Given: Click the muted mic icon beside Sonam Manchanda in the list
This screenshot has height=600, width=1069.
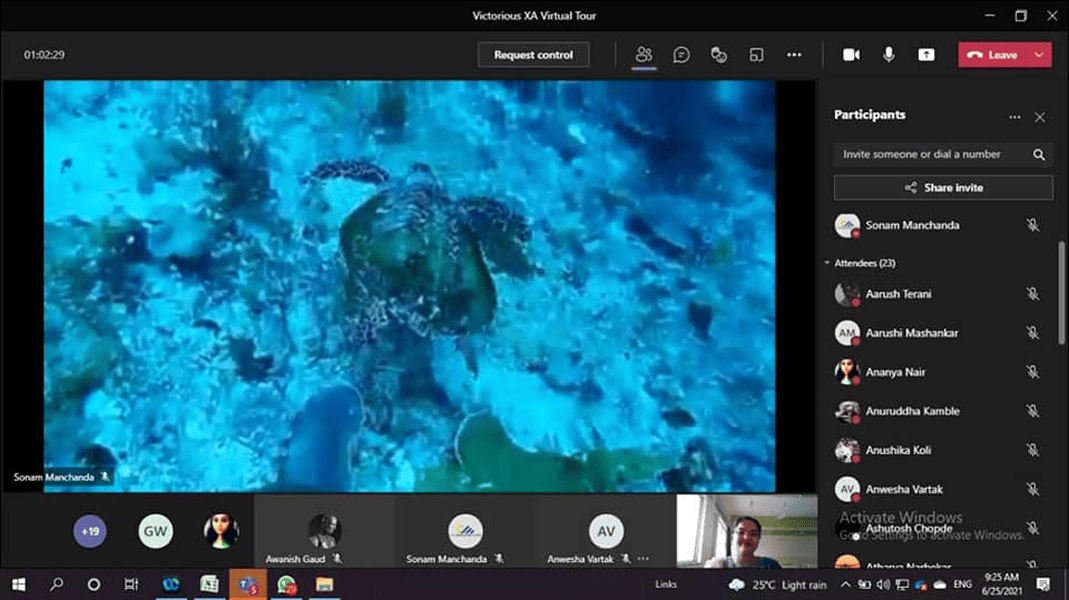Looking at the screenshot, I should 1033,225.
